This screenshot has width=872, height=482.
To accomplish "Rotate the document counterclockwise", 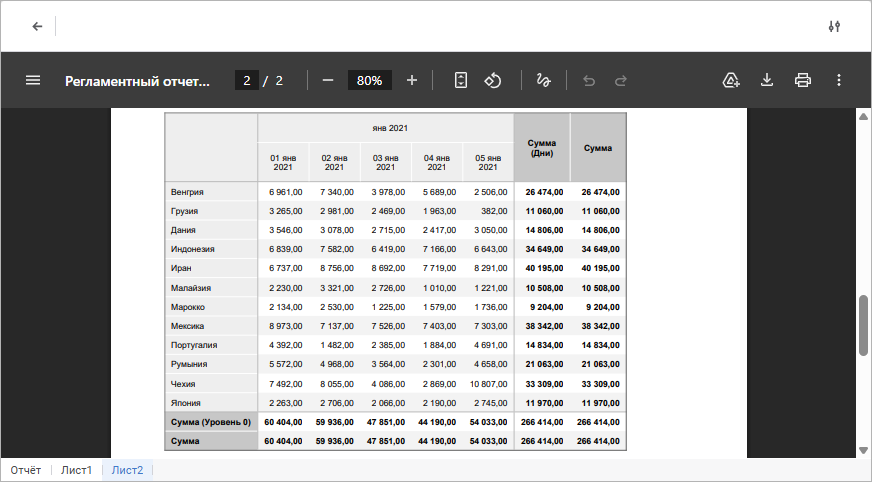I will tap(492, 81).
